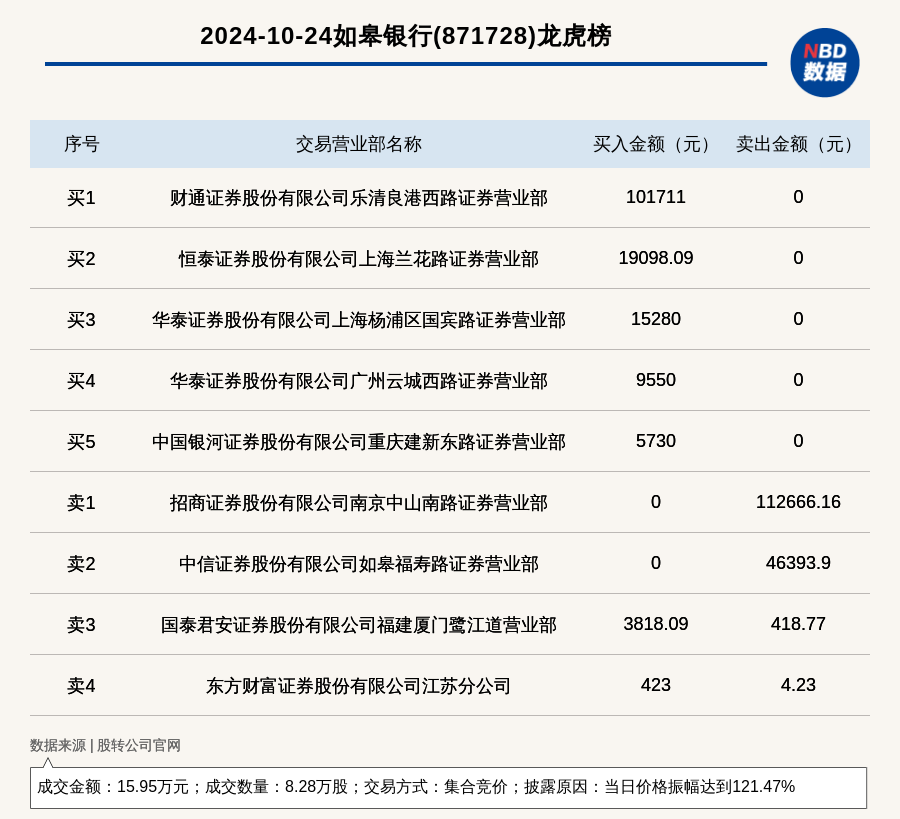The height and width of the screenshot is (819, 900).
Task: Click buy amount 9550
Action: tap(655, 380)
